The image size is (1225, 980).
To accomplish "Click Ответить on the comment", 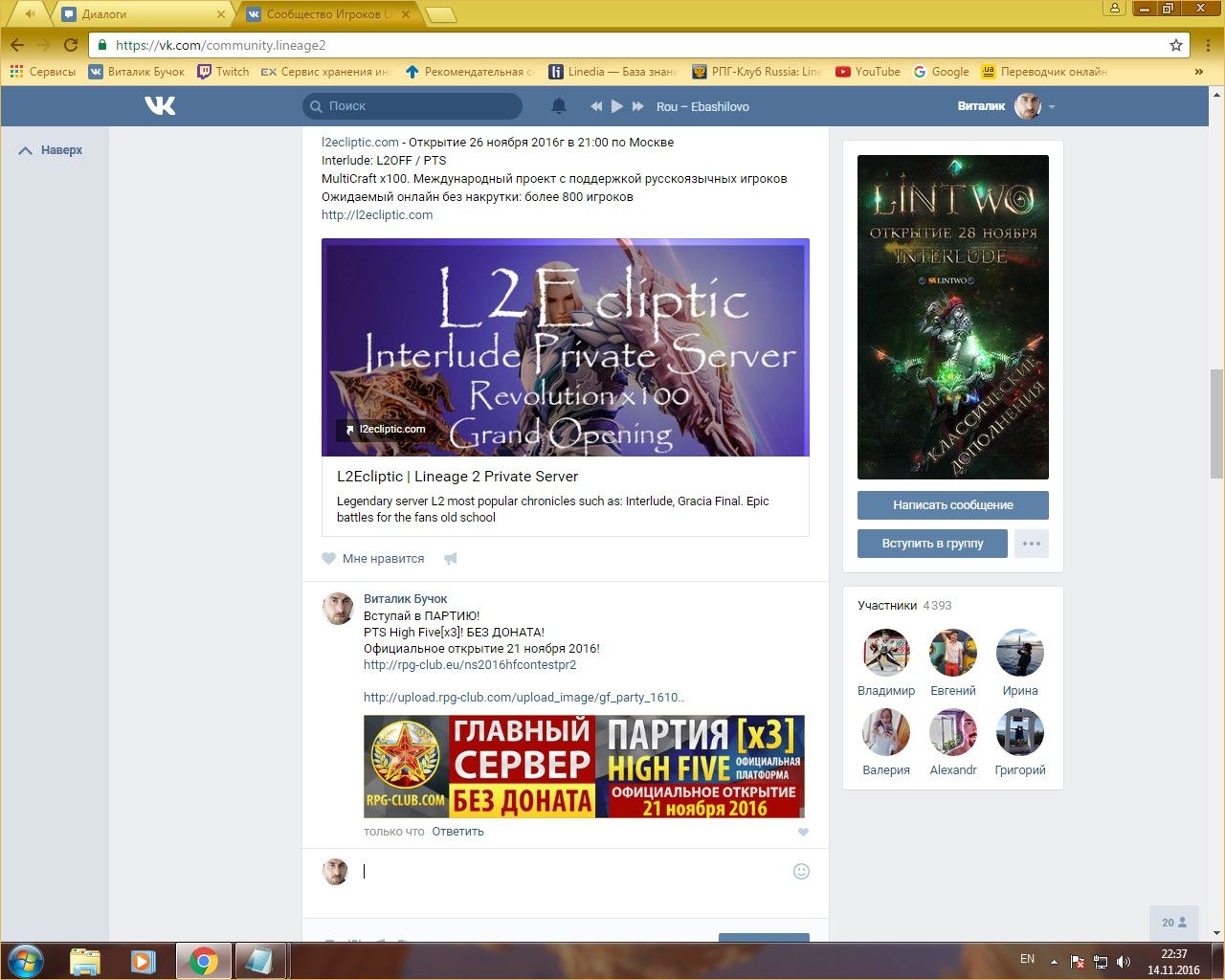I will point(457,831).
